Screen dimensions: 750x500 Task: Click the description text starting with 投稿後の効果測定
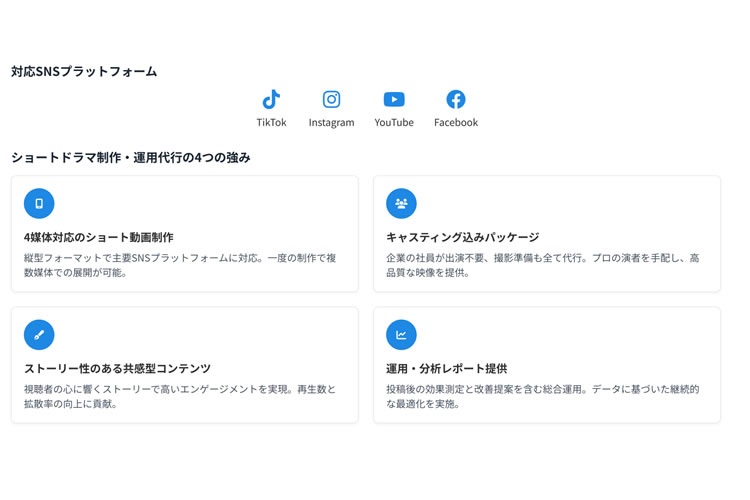tap(542, 396)
